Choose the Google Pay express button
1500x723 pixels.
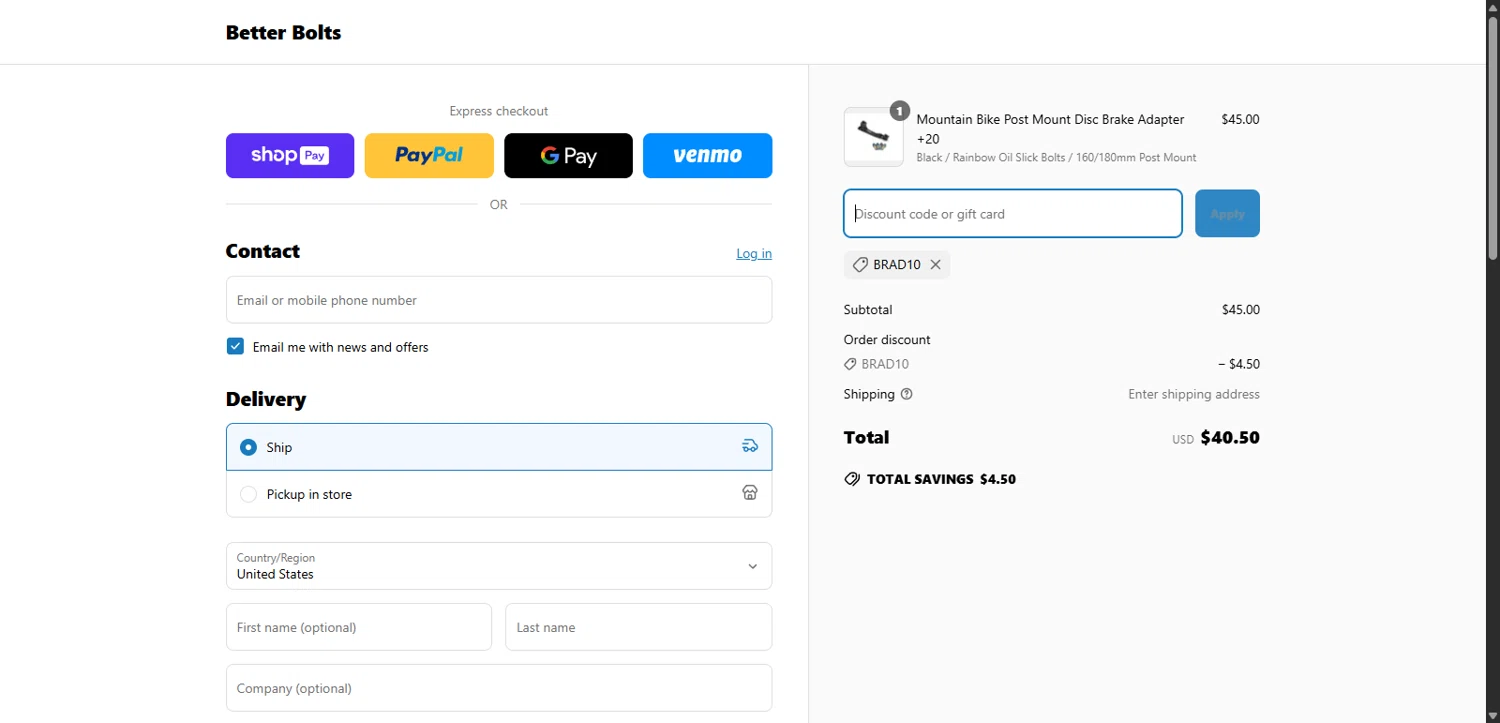[568, 156]
